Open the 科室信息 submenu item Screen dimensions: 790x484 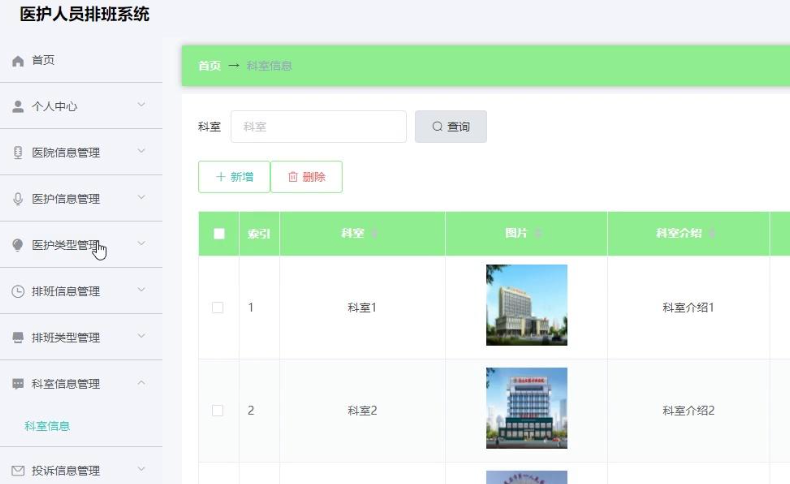tap(47, 426)
